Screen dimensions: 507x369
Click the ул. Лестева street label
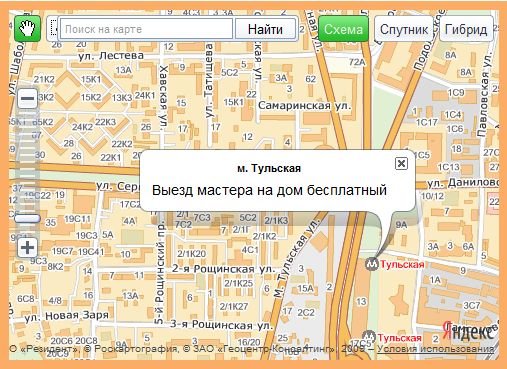pos(111,56)
